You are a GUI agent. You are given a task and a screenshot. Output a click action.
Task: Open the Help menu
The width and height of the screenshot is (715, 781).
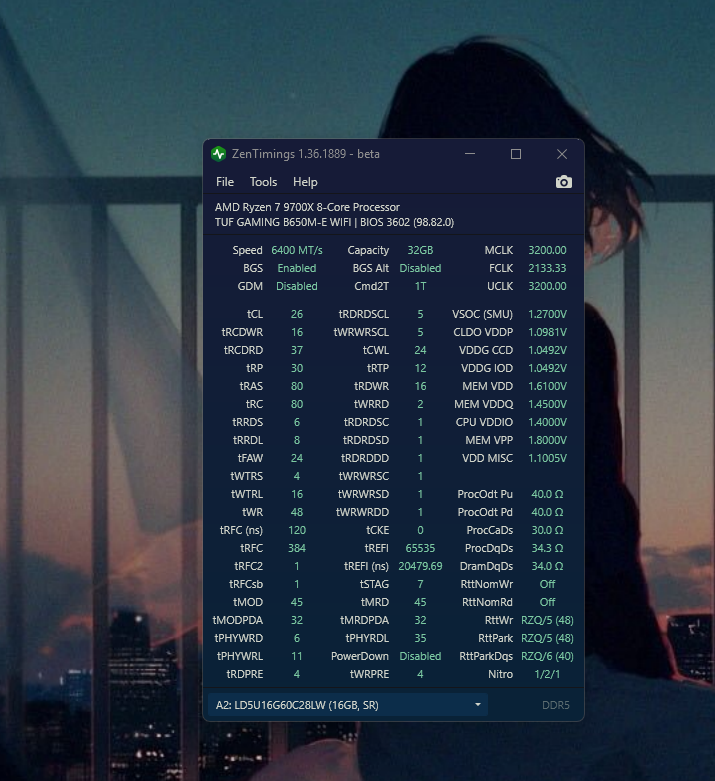pyautogui.click(x=305, y=182)
